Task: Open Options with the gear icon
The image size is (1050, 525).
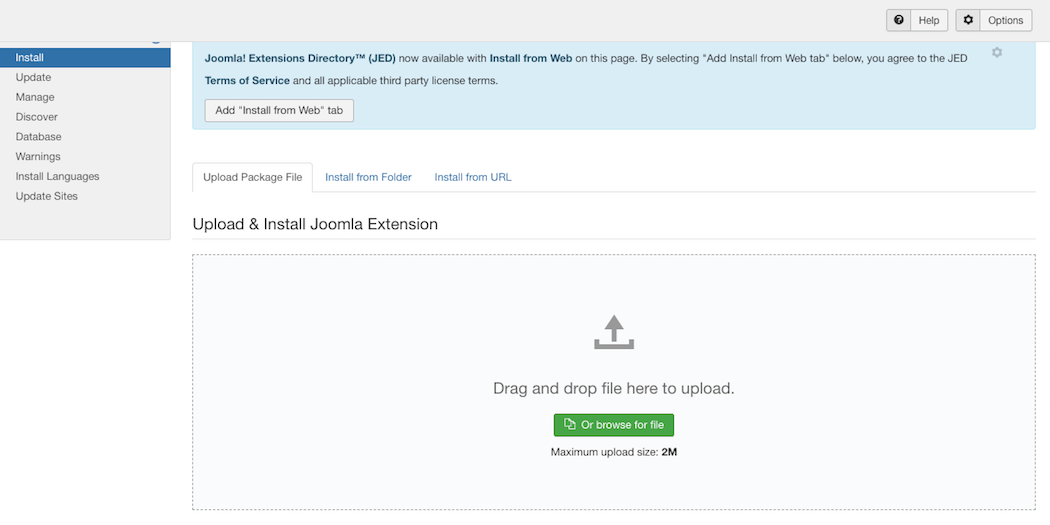Action: click(x=993, y=20)
